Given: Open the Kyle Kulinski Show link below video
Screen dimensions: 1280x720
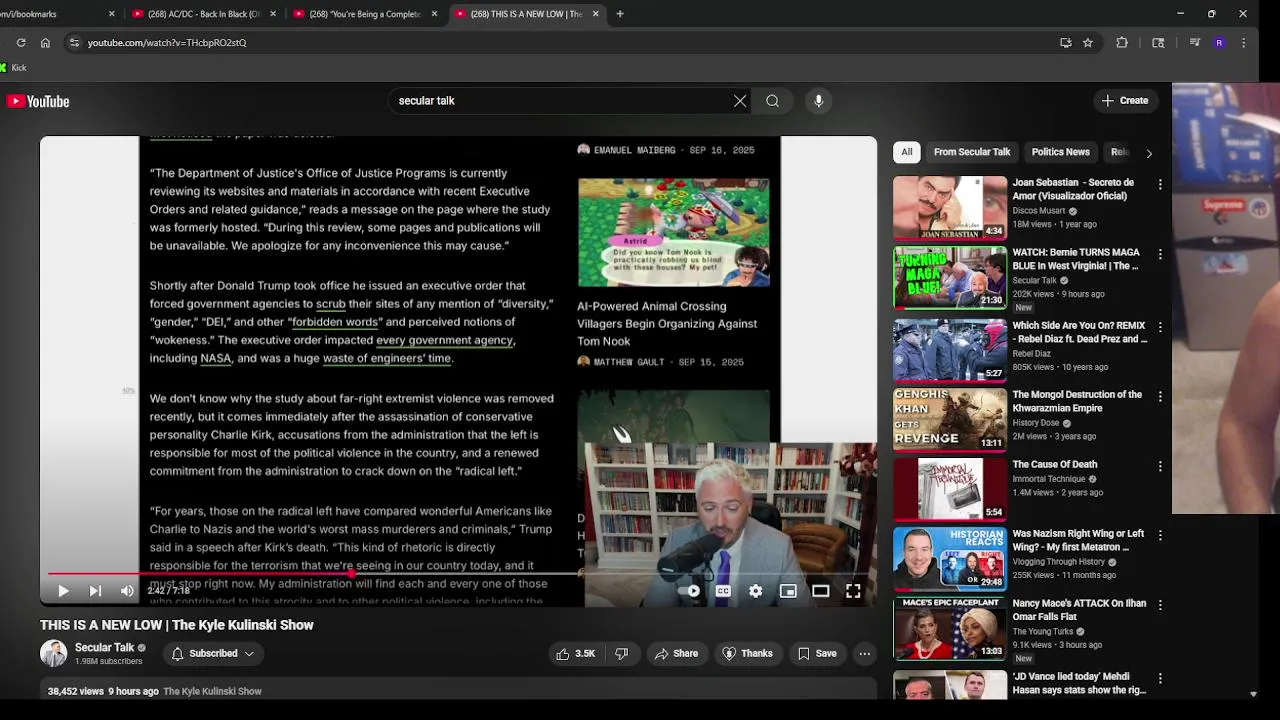Looking at the screenshot, I should click(212, 692).
